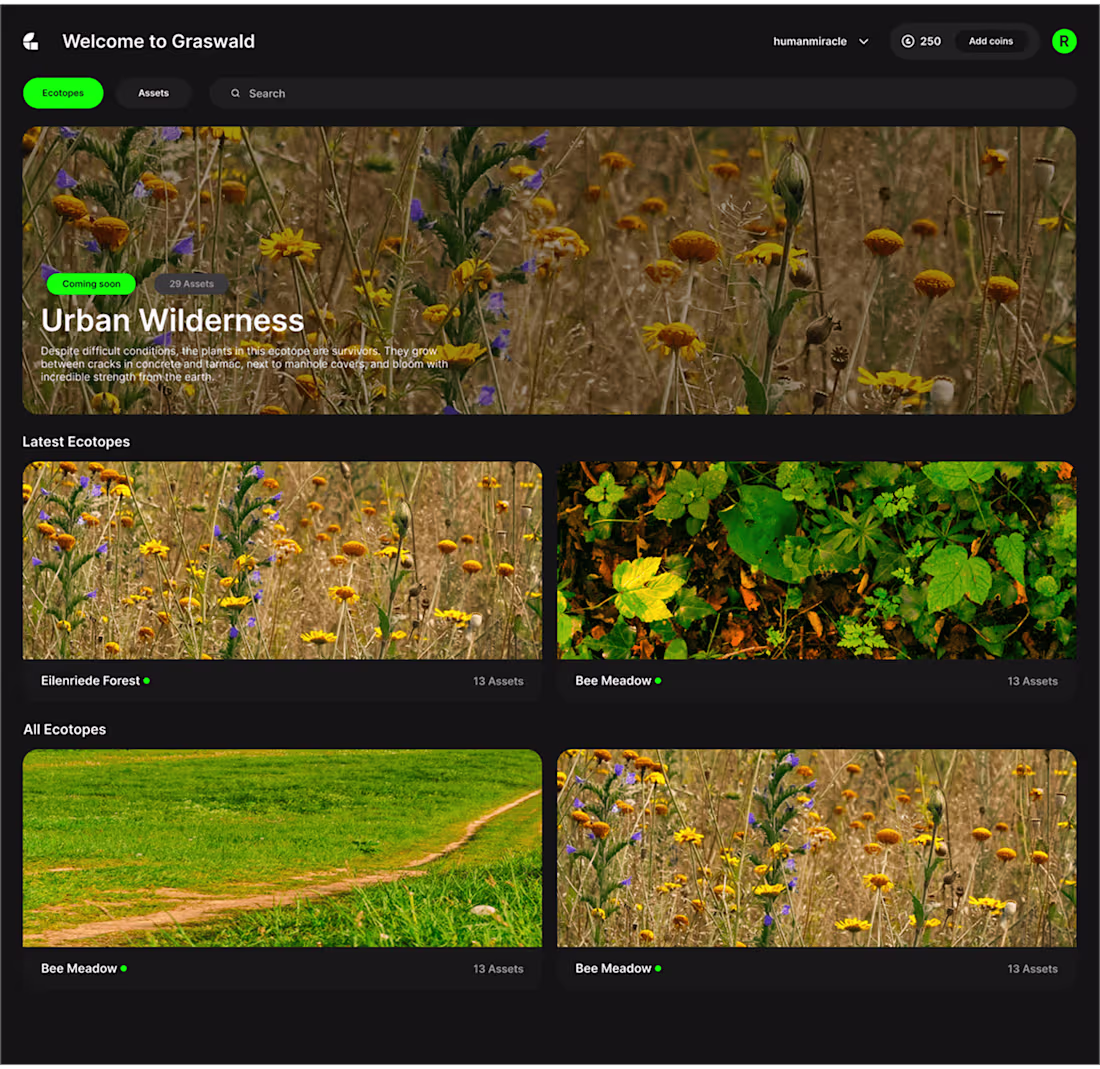The width and height of the screenshot is (1100, 1069).
Task: Open the Eilenriede Forest thumbnail
Action: (282, 560)
